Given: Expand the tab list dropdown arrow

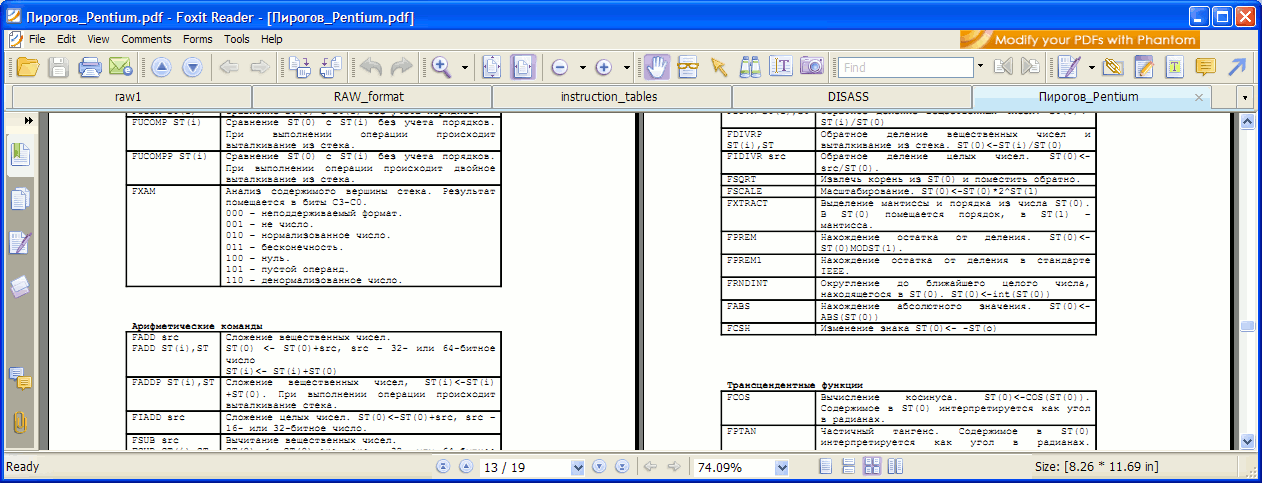Looking at the screenshot, I should [x=1244, y=97].
